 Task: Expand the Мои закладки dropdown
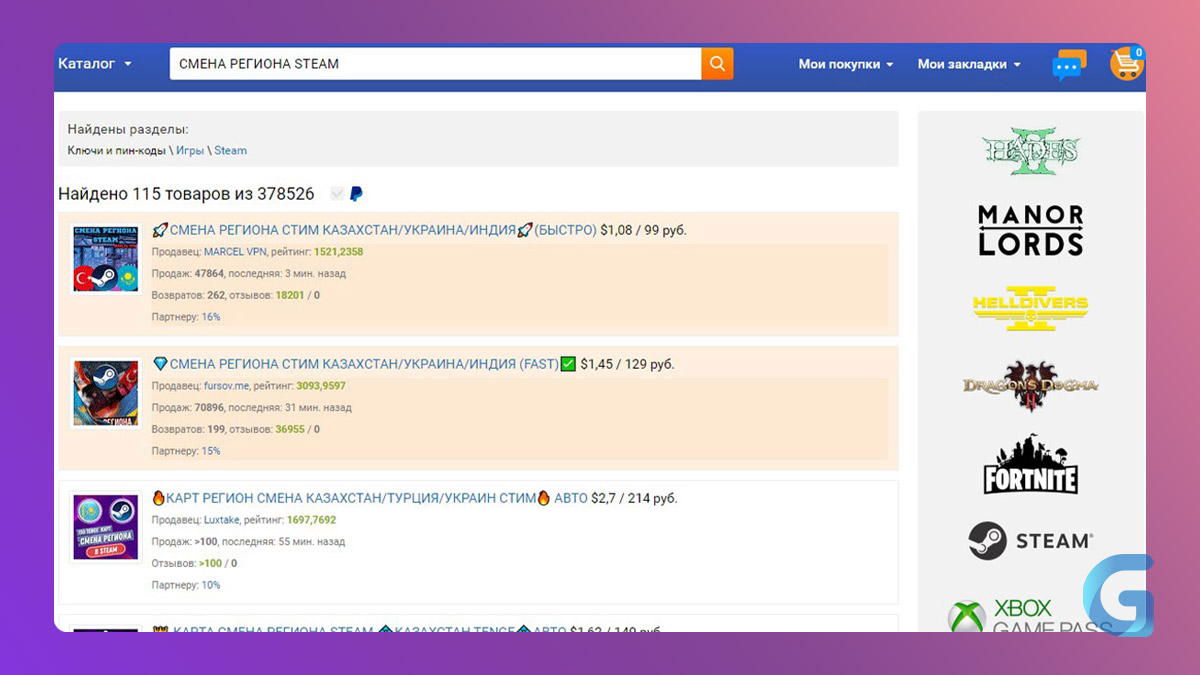click(970, 64)
